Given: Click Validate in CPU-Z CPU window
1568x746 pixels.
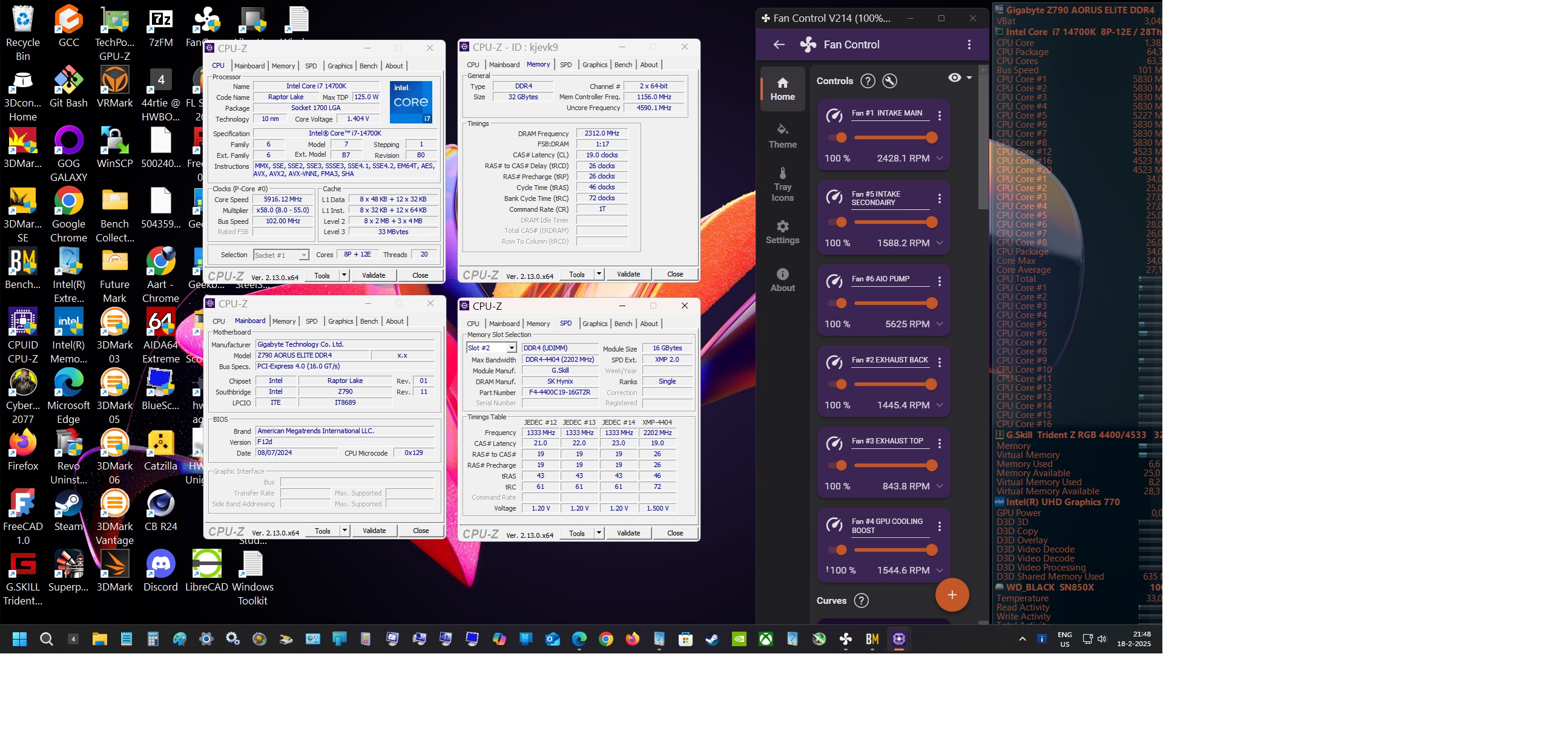Looking at the screenshot, I should coord(374,275).
